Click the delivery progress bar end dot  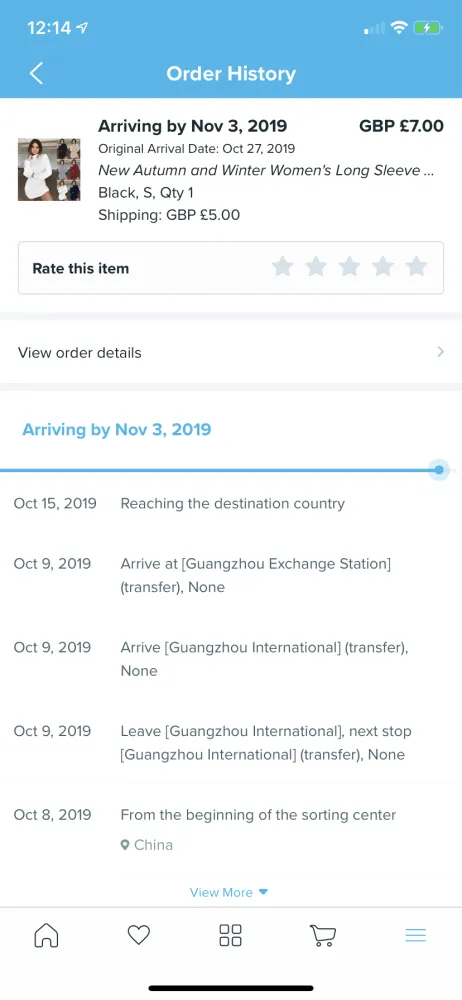click(439, 470)
